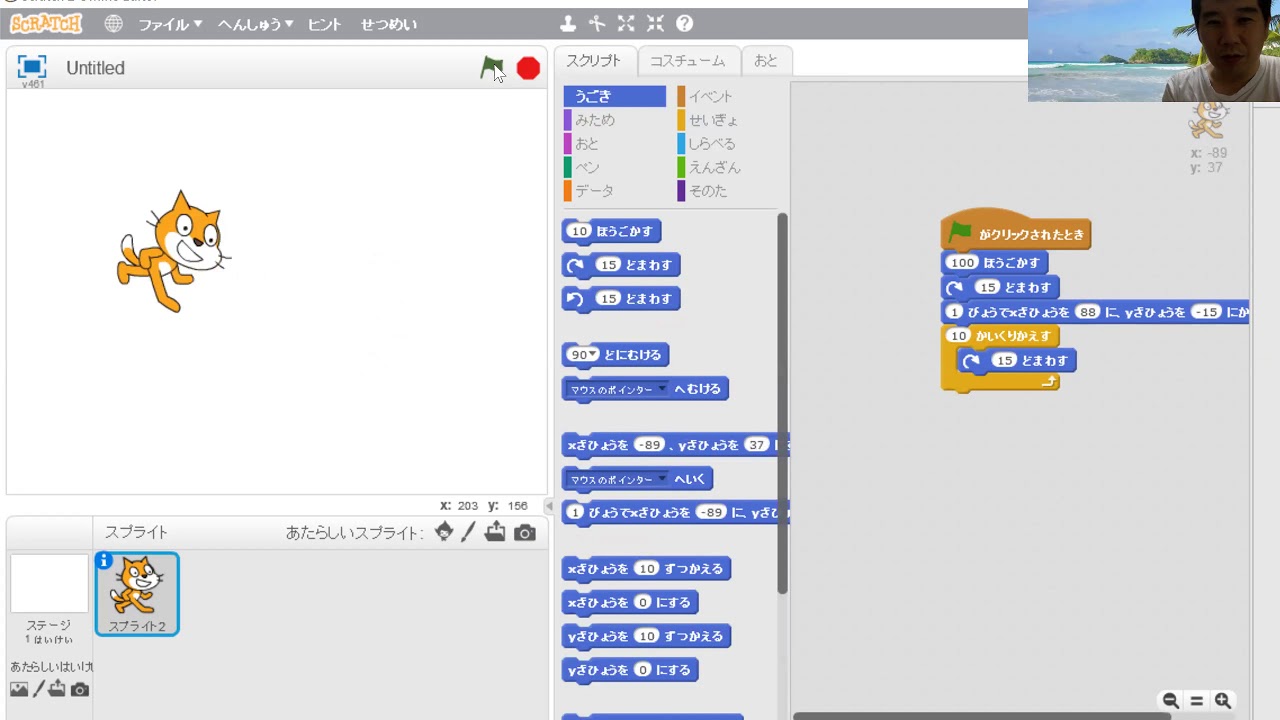Select the しらべる block category
Viewport: 1280px width, 720px height.
(x=727, y=144)
